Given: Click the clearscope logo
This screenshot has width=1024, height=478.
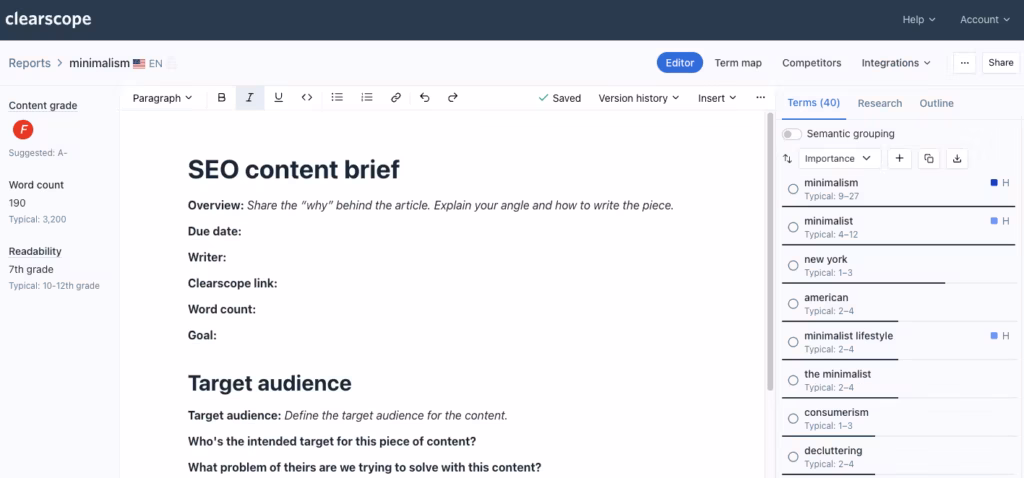Looking at the screenshot, I should (48, 20).
